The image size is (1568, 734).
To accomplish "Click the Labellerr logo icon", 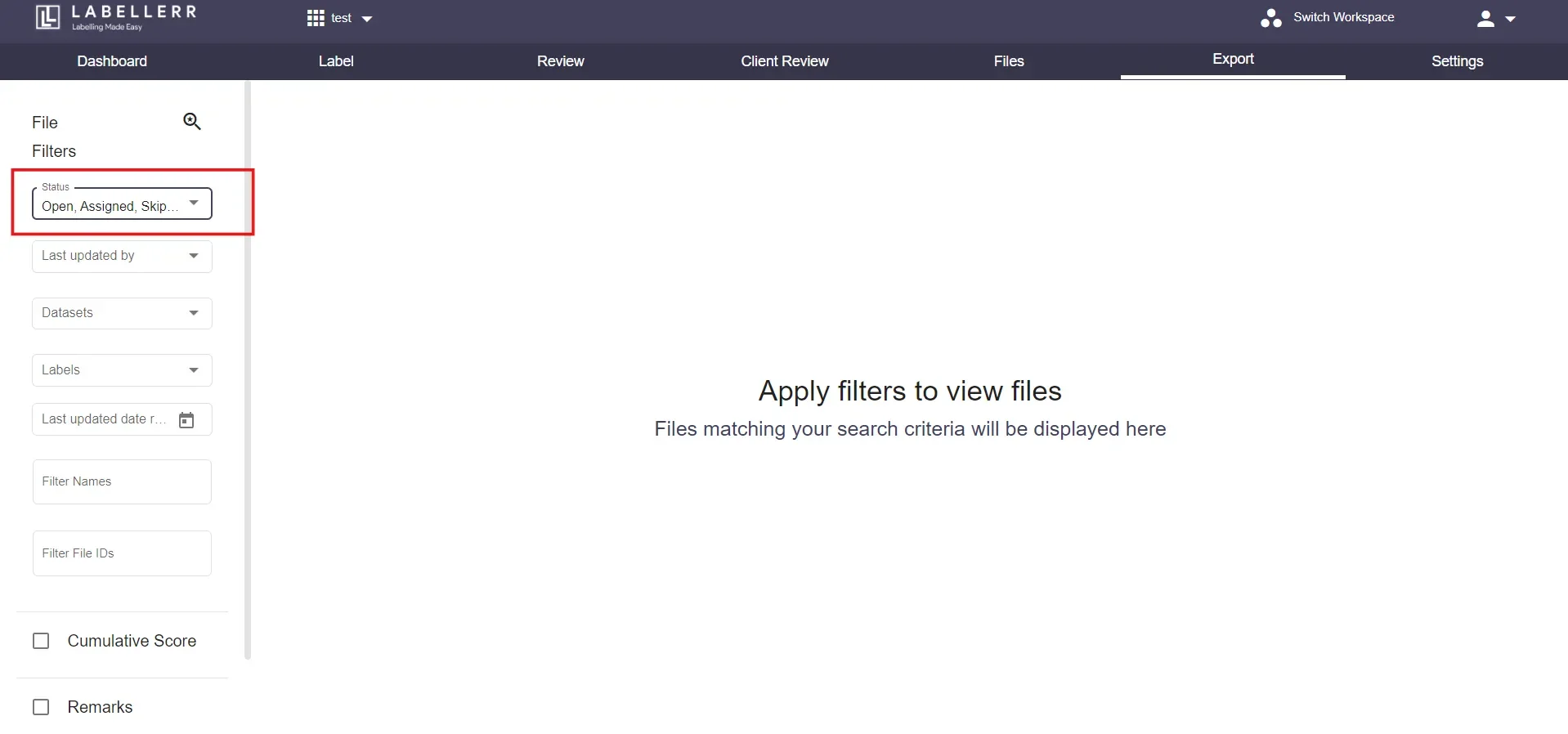I will point(48,17).
